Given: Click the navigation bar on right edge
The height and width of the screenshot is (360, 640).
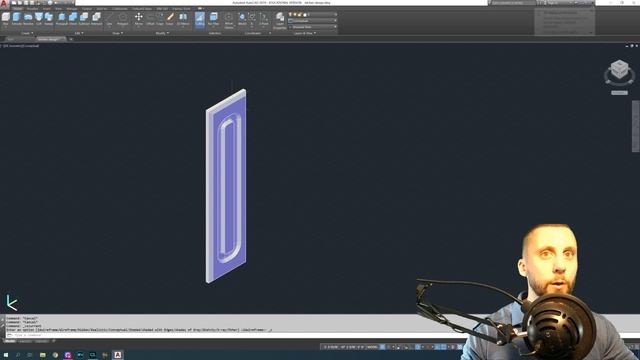Looking at the screenshot, I should click(636, 127).
